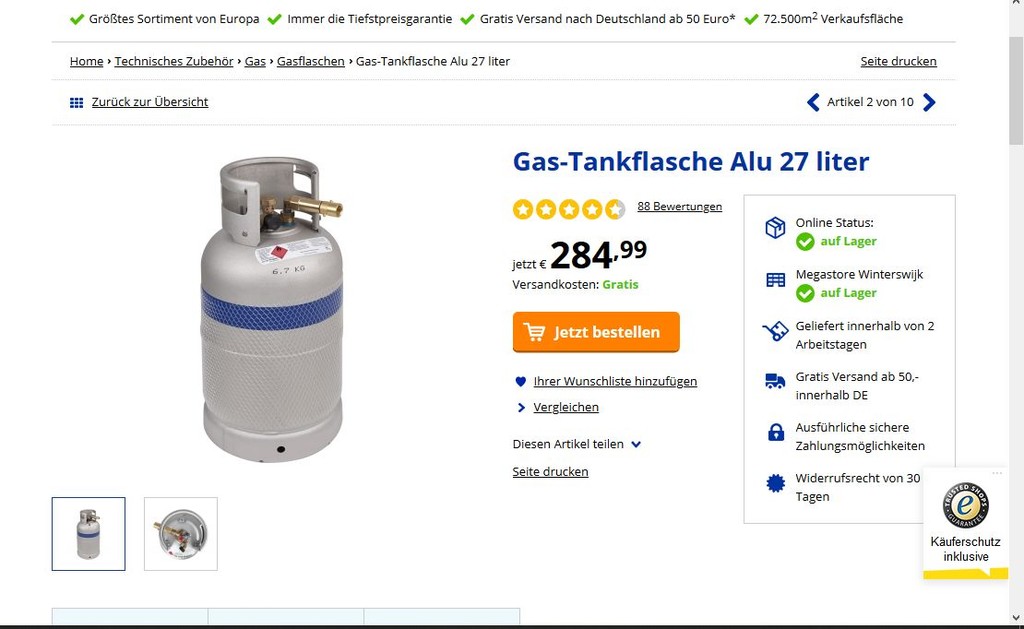Open the Gasflaschen breadcrumb
Image resolution: width=1024 pixels, height=629 pixels.
pos(310,61)
